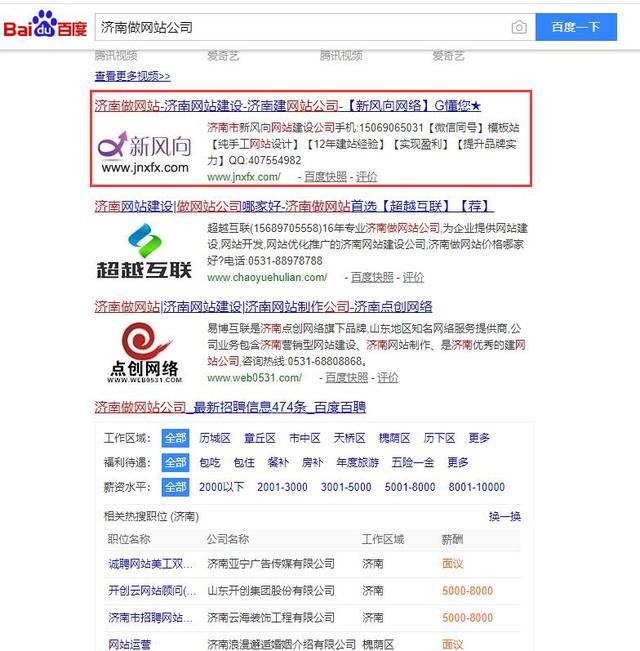Click the Baidu logo
This screenshot has width=640, height=651.
(45, 24)
